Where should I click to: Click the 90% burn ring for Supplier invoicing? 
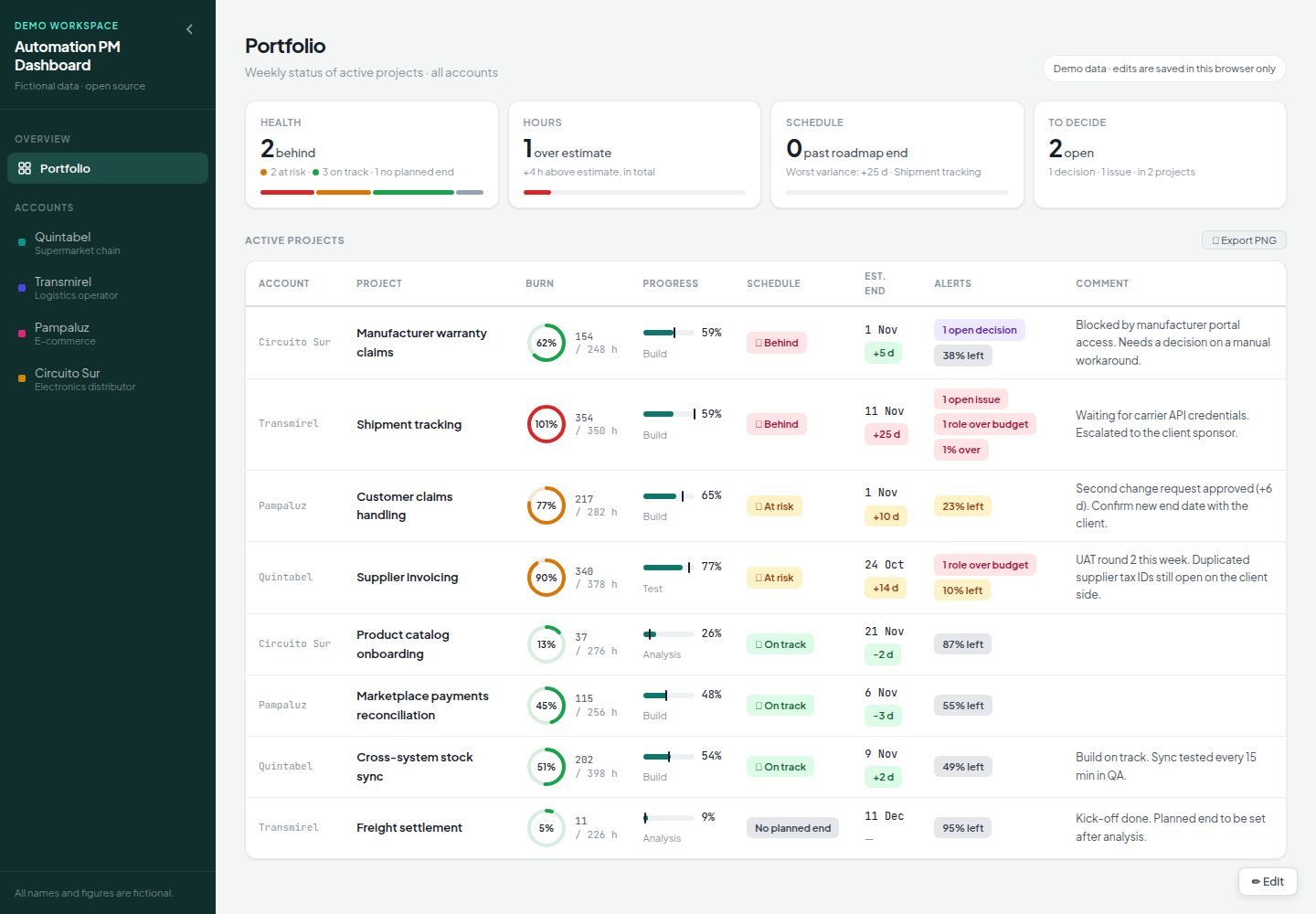pyautogui.click(x=547, y=578)
